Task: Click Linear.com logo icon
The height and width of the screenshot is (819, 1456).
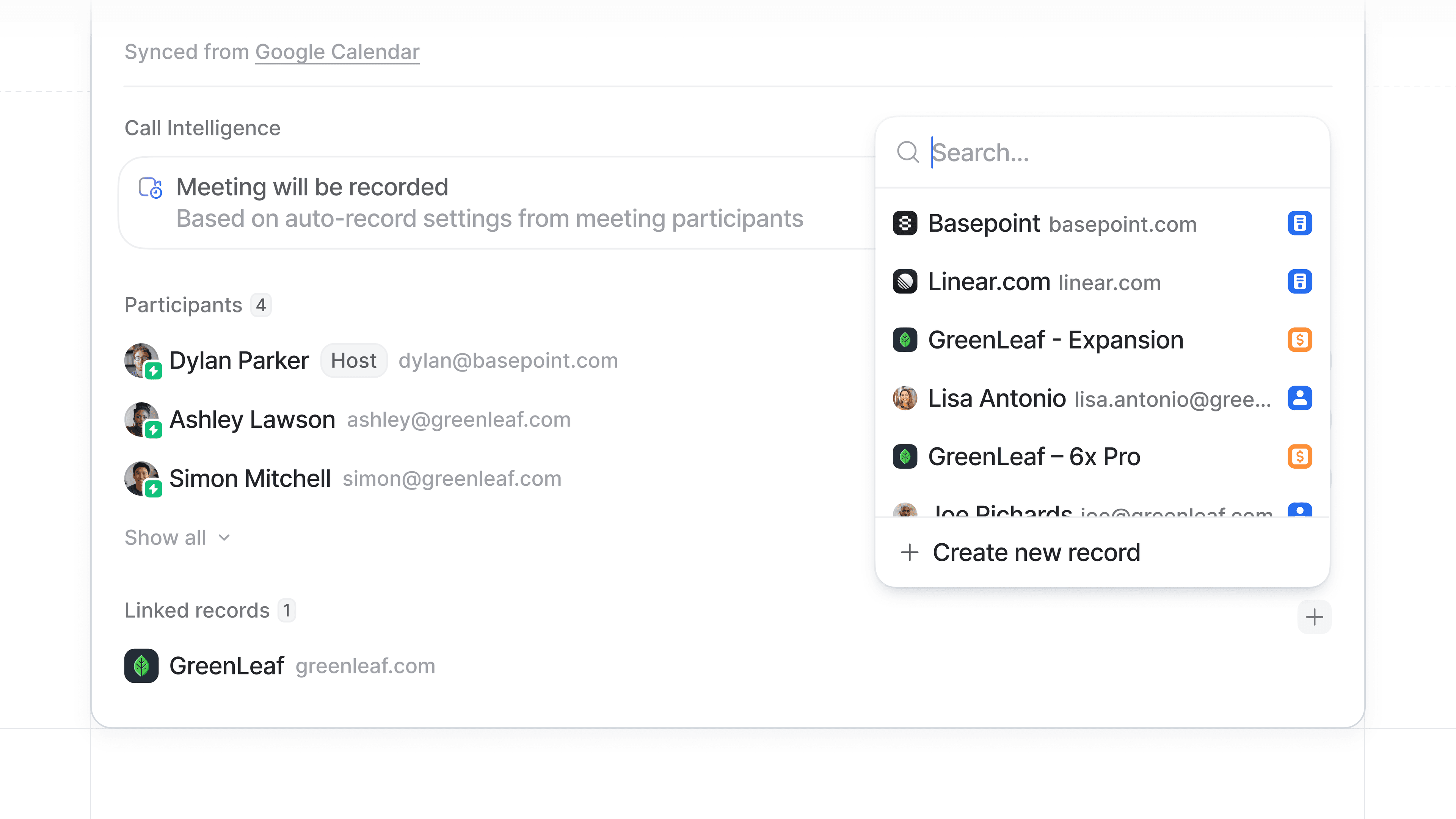Action: pos(905,281)
